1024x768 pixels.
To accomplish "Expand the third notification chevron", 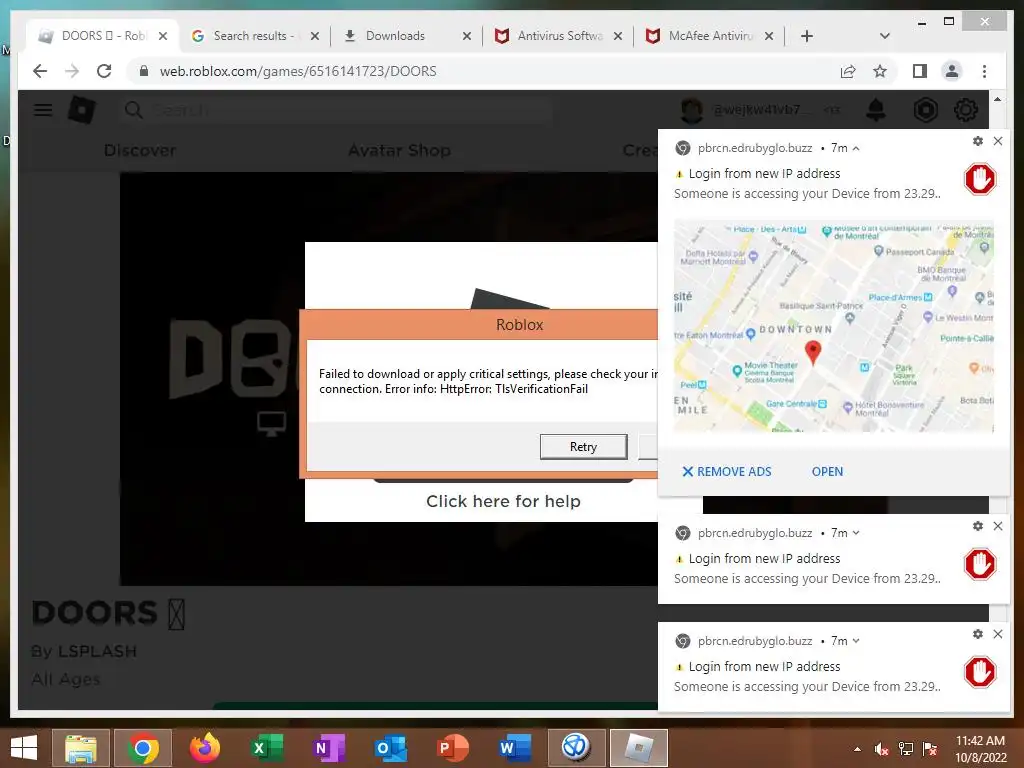I will tap(856, 641).
